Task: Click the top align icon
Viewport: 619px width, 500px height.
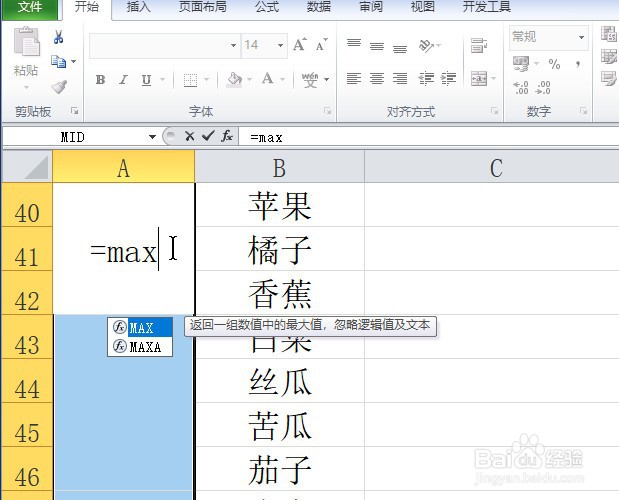Action: (x=354, y=43)
